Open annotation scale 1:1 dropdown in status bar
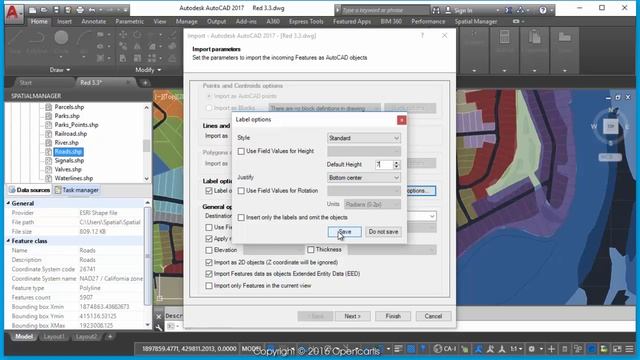The width and height of the screenshot is (640, 360). click(516, 349)
